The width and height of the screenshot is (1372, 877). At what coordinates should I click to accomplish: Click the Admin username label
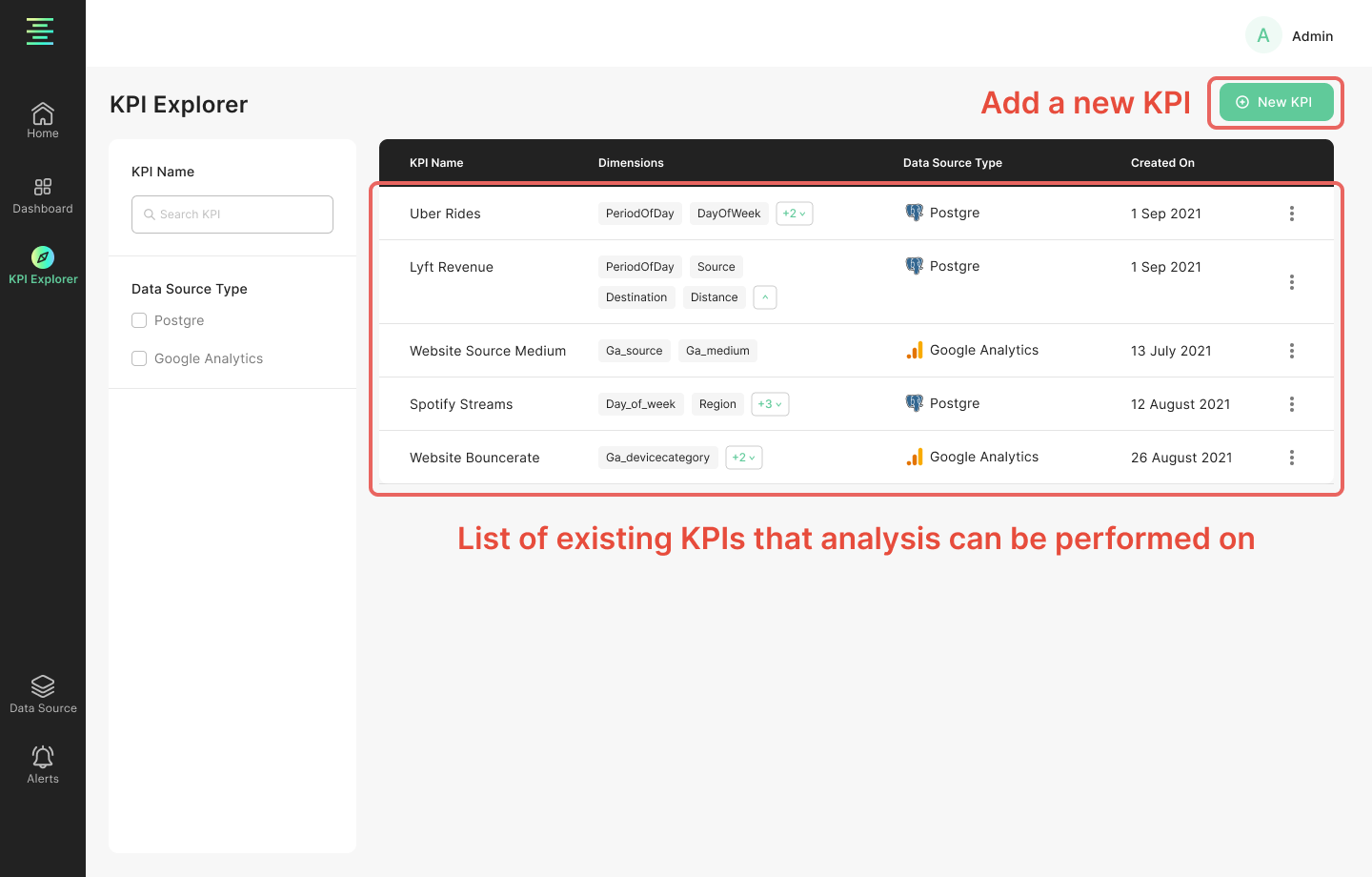(1312, 36)
